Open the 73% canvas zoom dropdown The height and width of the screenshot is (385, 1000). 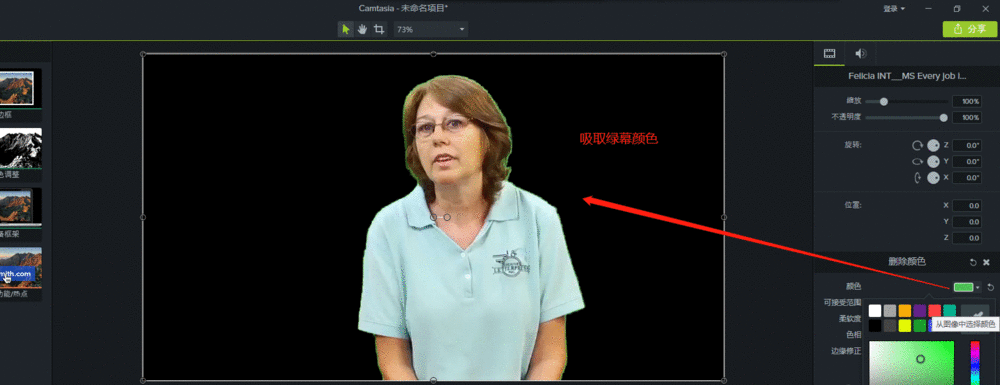click(430, 29)
